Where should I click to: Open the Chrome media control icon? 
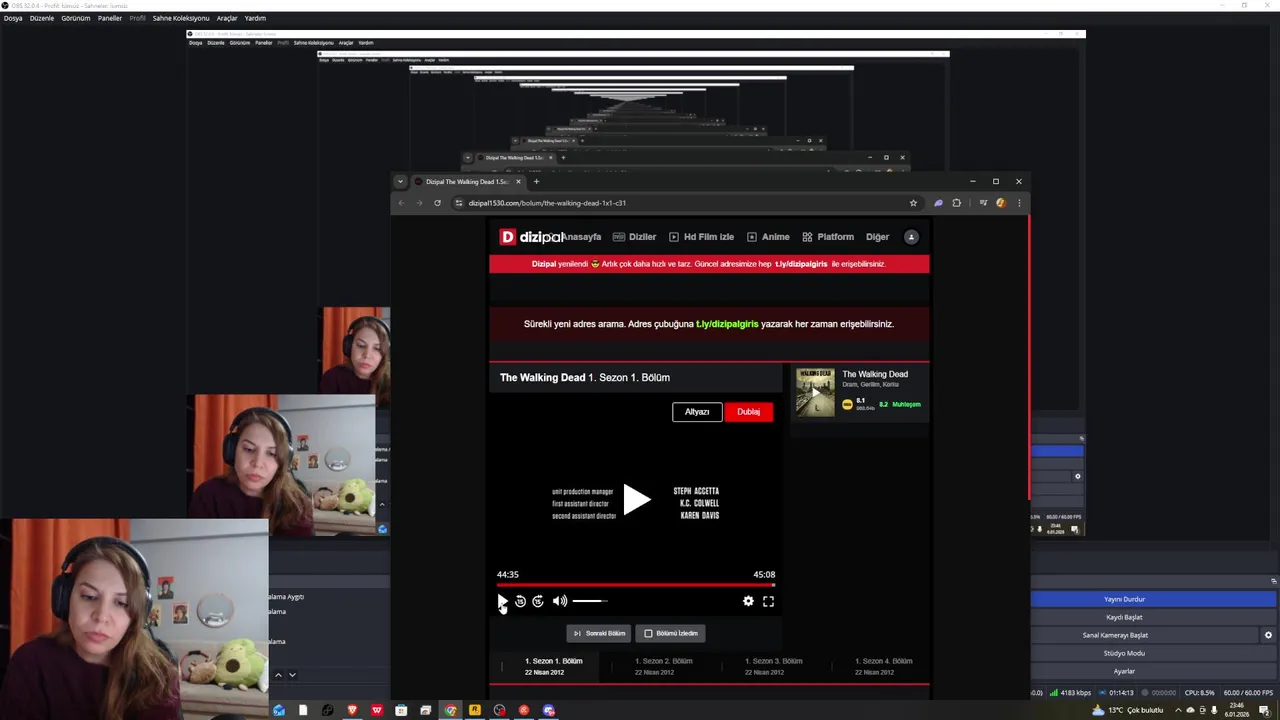983,203
